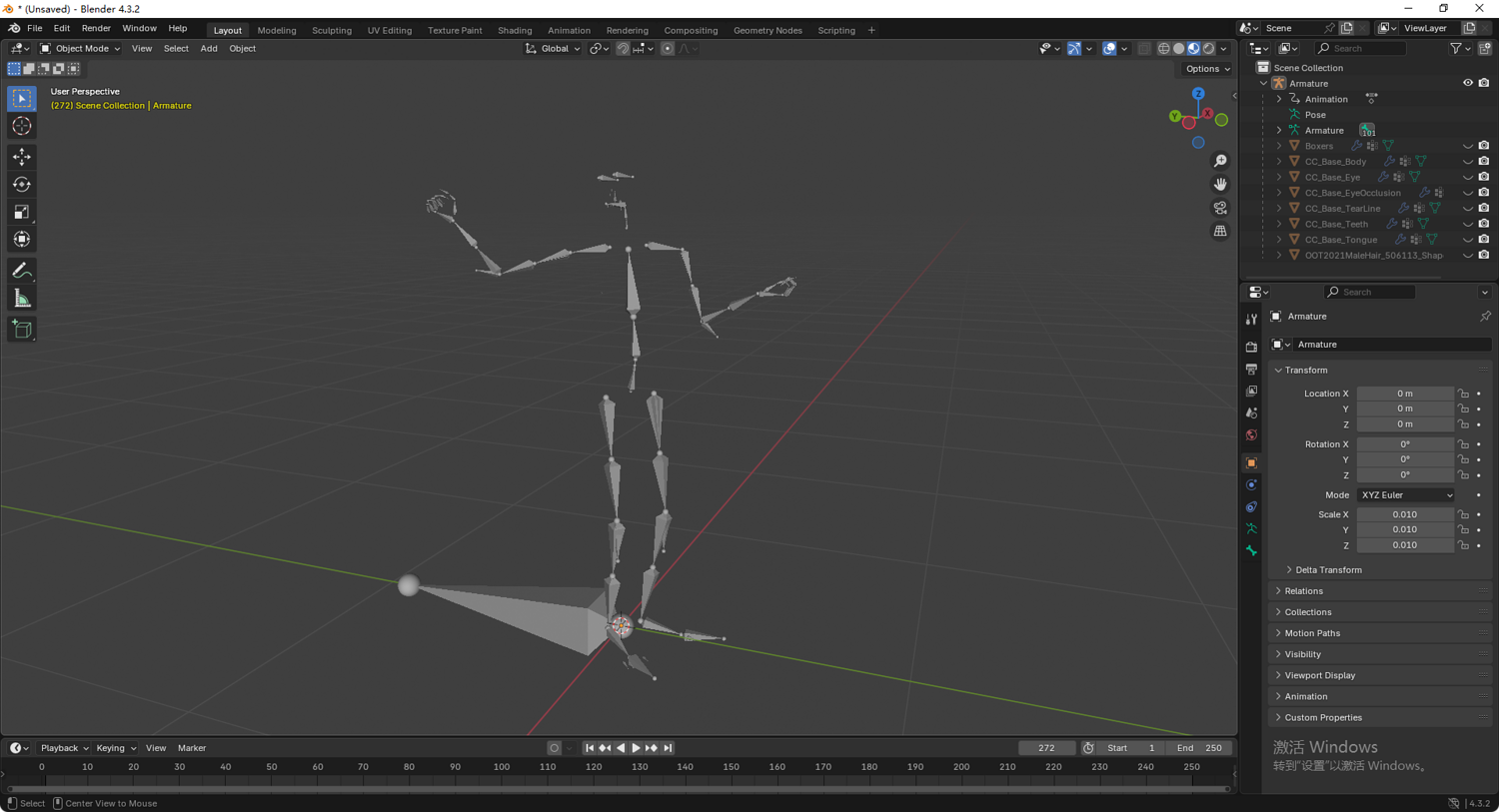Open the viewport Options dropdown

[x=1207, y=69]
